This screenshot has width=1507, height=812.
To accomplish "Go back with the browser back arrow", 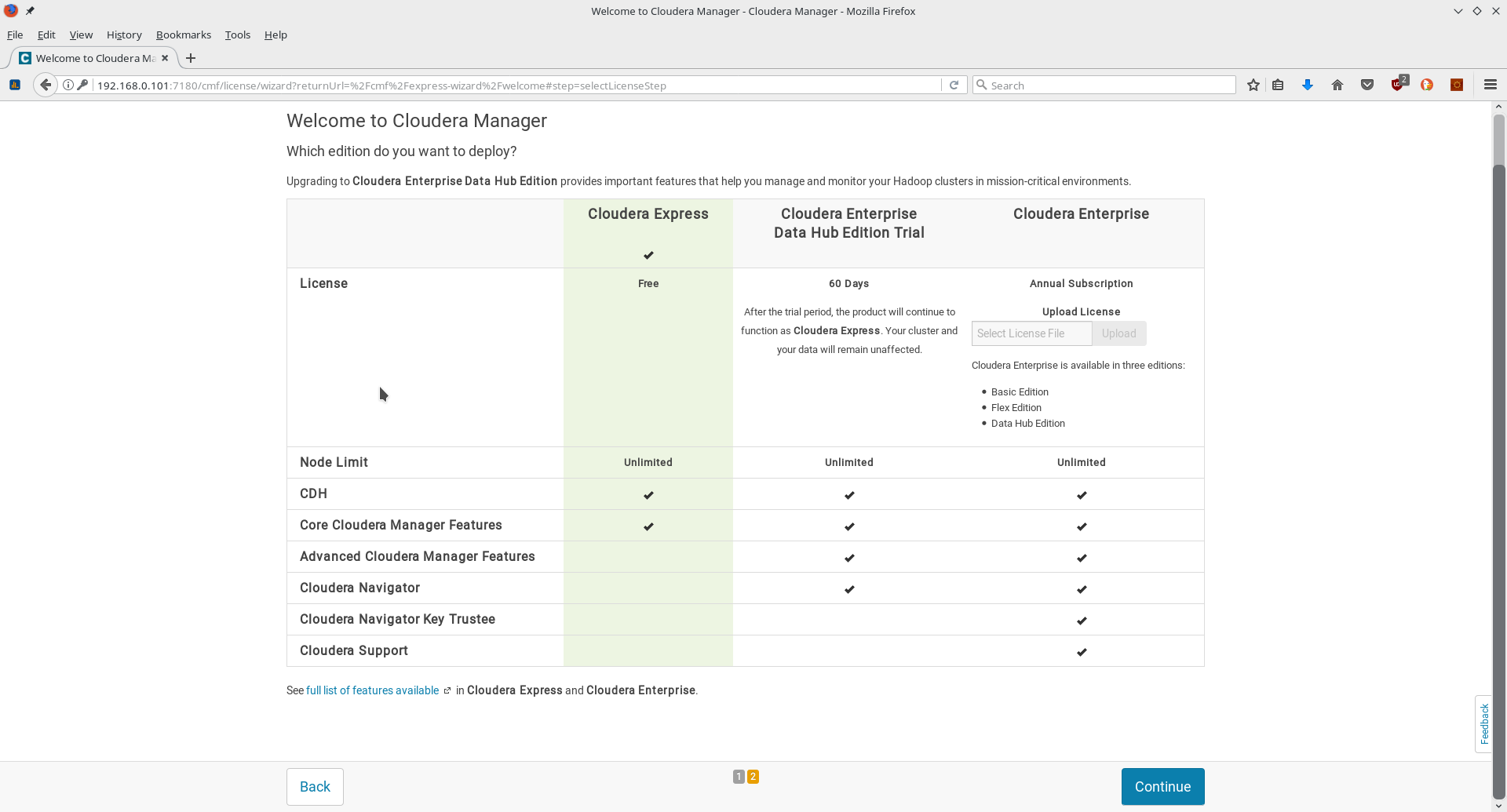I will coord(46,85).
